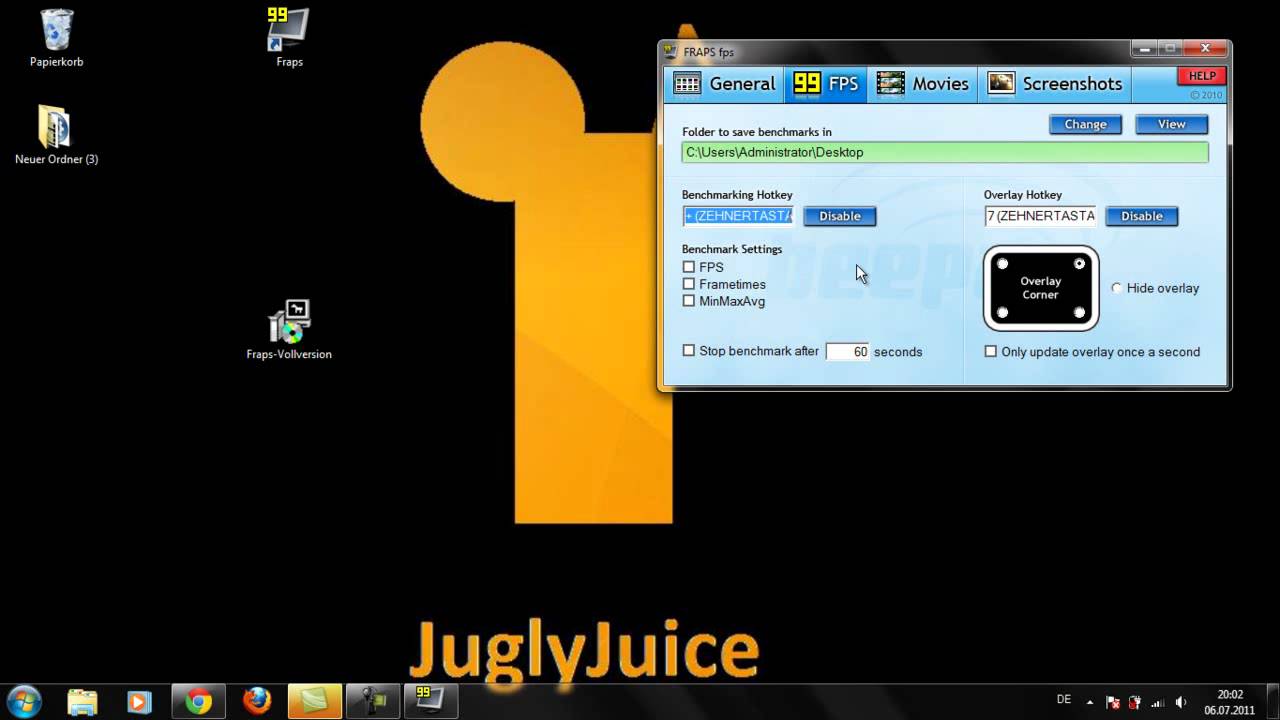Click View to open benchmark folder
Image resolution: width=1280 pixels, height=720 pixels.
(1171, 124)
